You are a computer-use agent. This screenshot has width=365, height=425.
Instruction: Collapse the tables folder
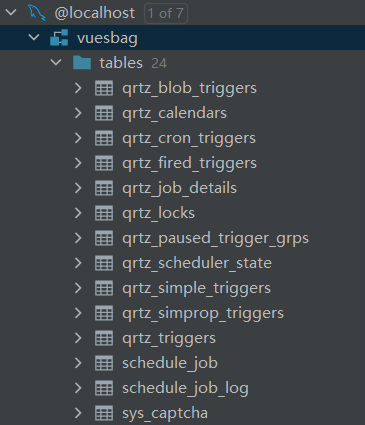click(x=56, y=62)
